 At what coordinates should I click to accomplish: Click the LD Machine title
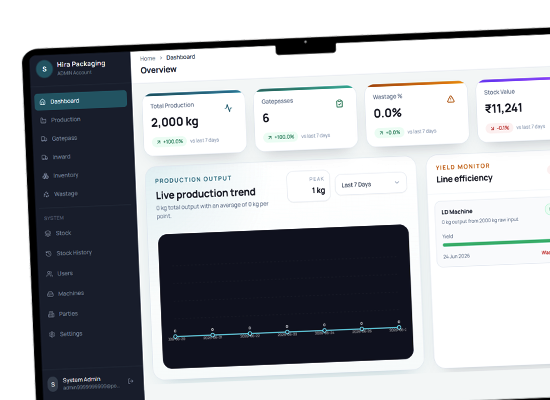[457, 212]
